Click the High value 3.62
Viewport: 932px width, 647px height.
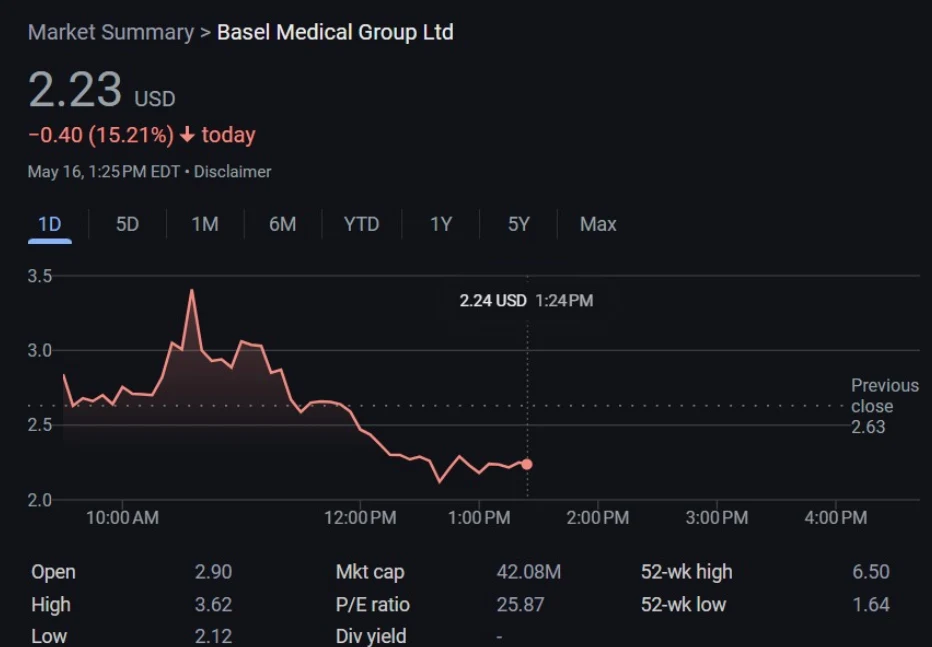[213, 605]
